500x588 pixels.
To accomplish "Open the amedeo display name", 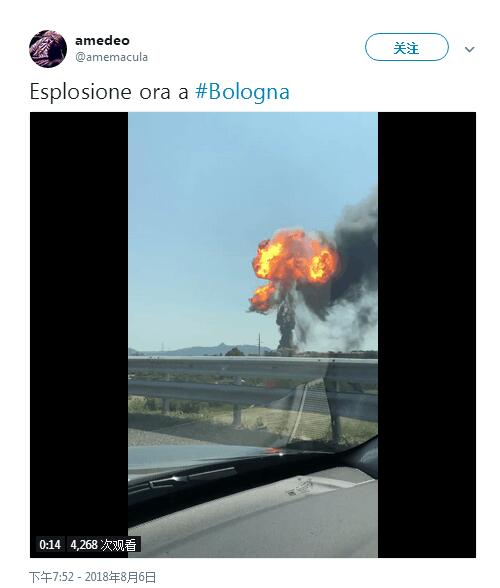I will point(102,40).
